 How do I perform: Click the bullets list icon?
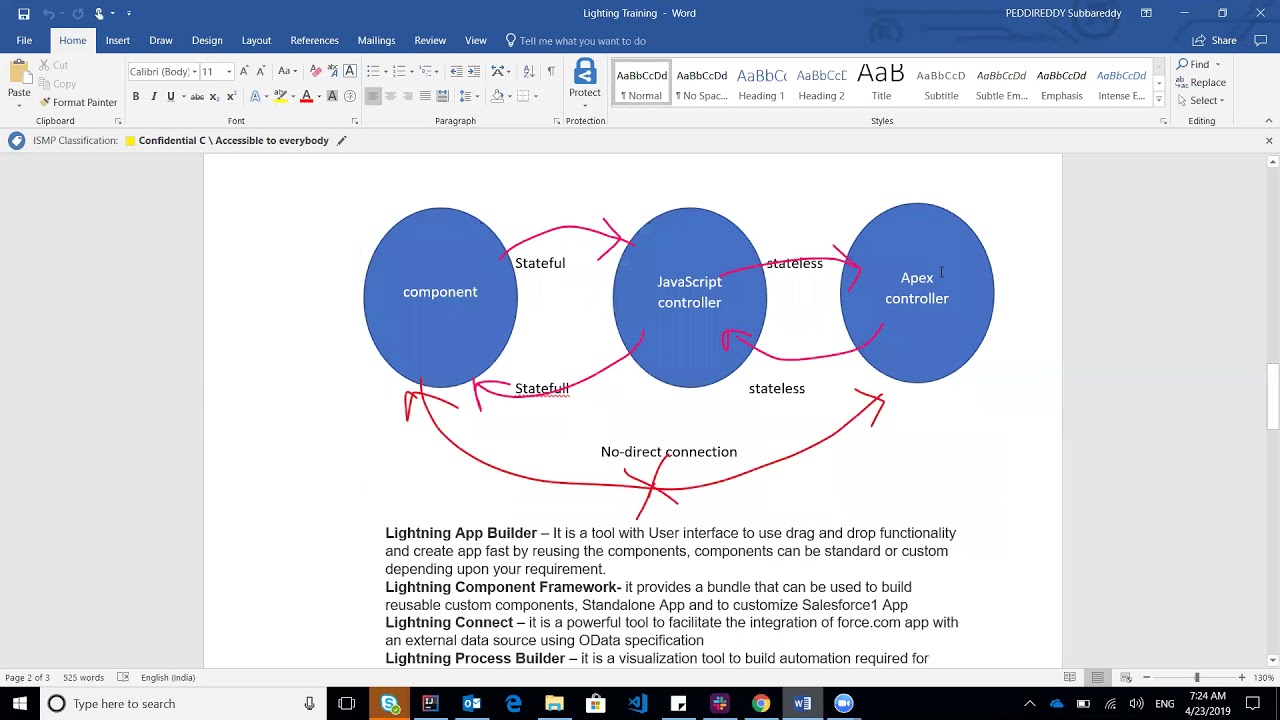click(374, 71)
